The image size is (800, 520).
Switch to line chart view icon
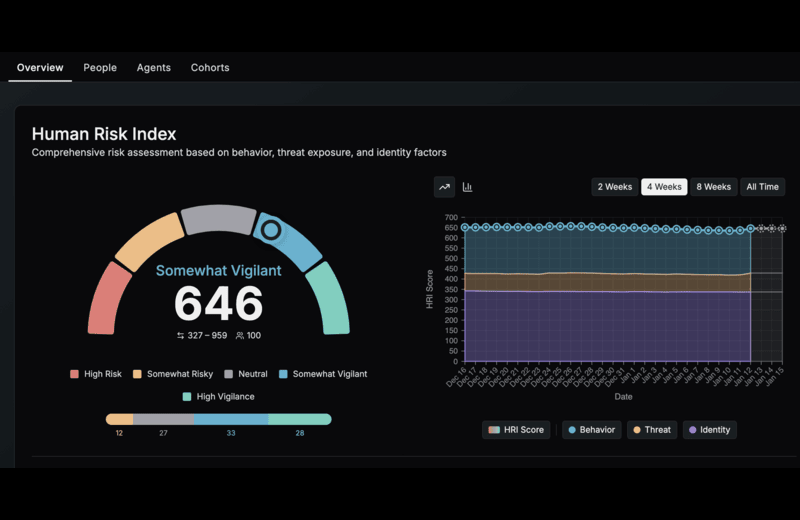444,187
